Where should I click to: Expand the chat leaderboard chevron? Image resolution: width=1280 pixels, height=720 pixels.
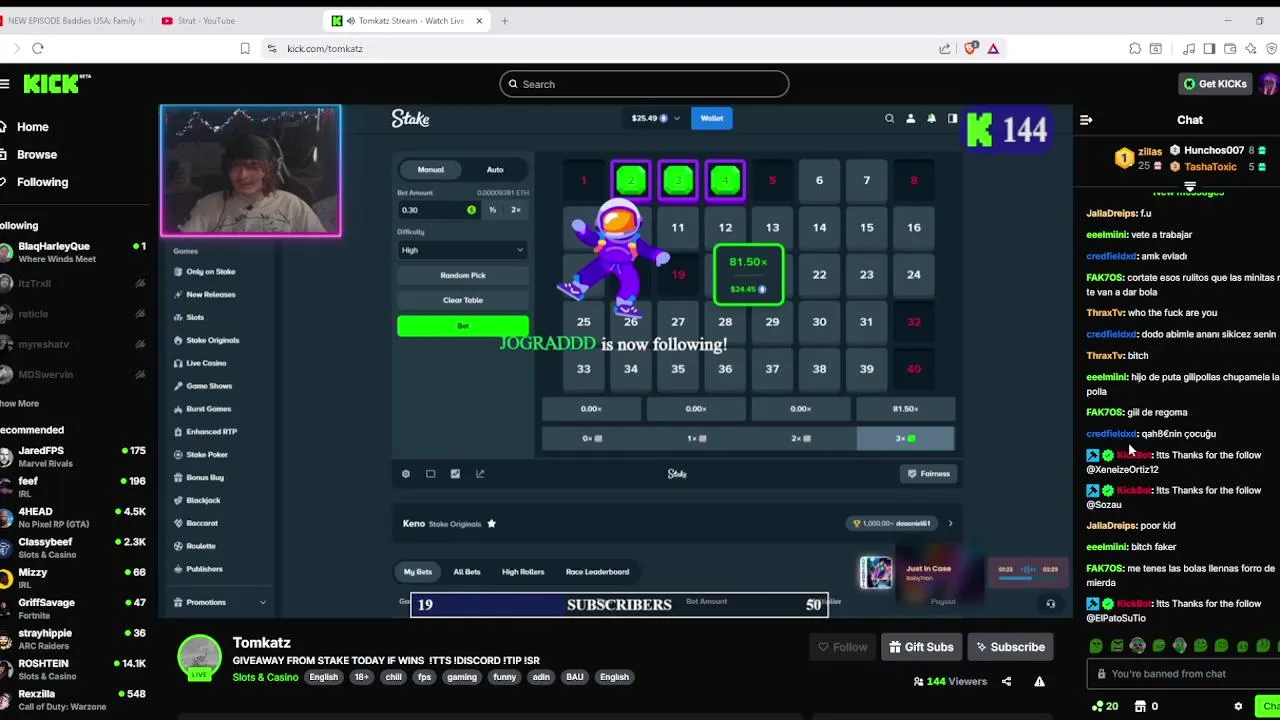click(x=1190, y=187)
